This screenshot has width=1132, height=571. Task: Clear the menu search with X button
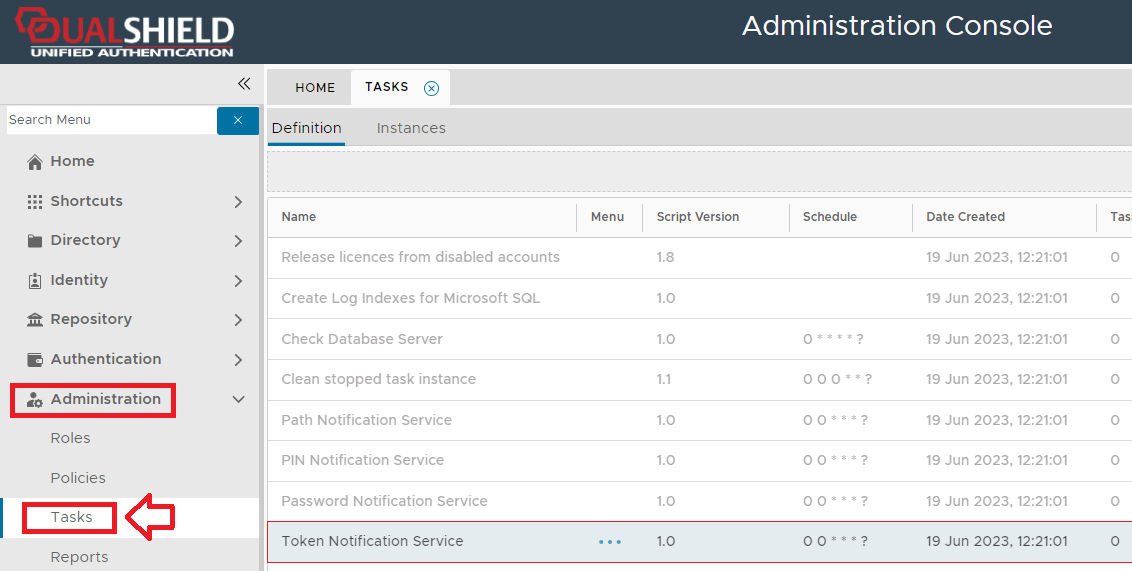[x=238, y=120]
